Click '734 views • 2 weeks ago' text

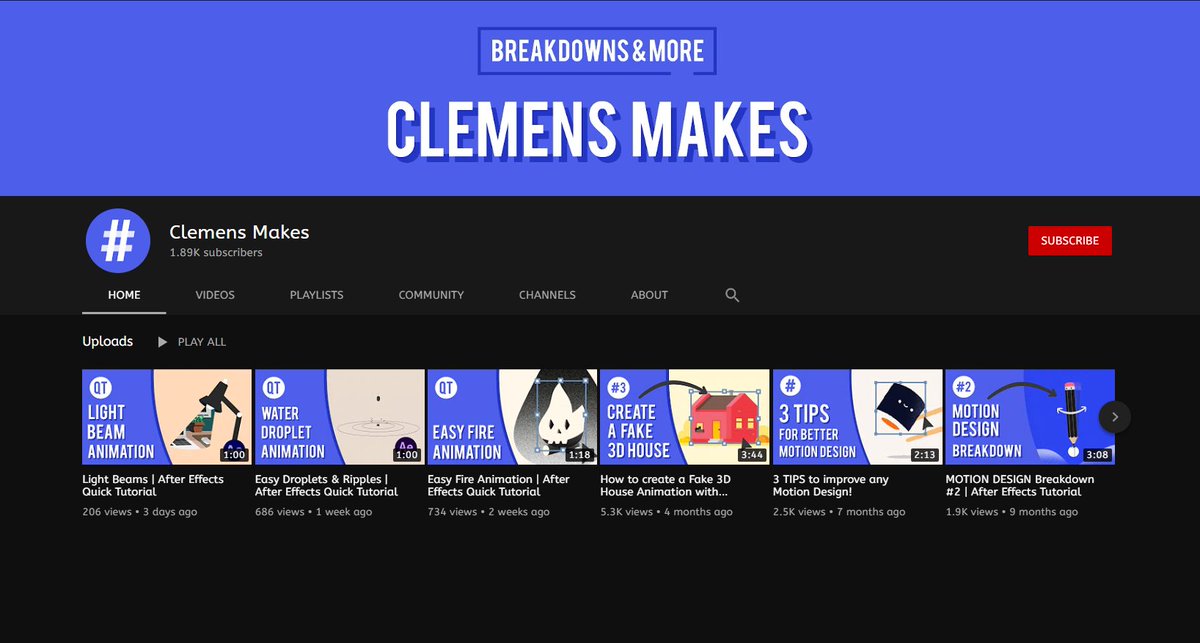488,512
